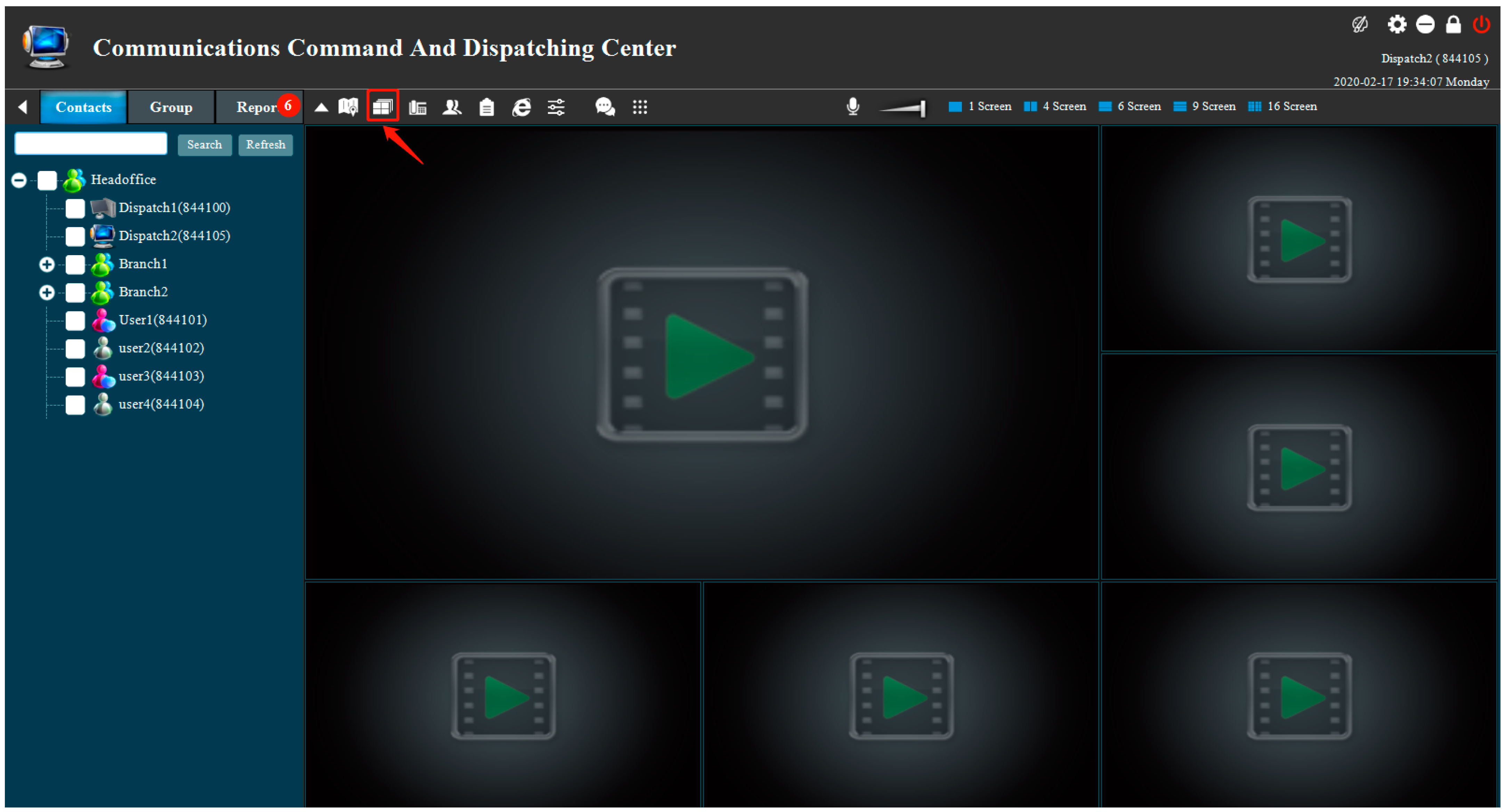The image size is (1505, 812).
Task: Click the user3(844103) avatar icon
Action: point(103,376)
